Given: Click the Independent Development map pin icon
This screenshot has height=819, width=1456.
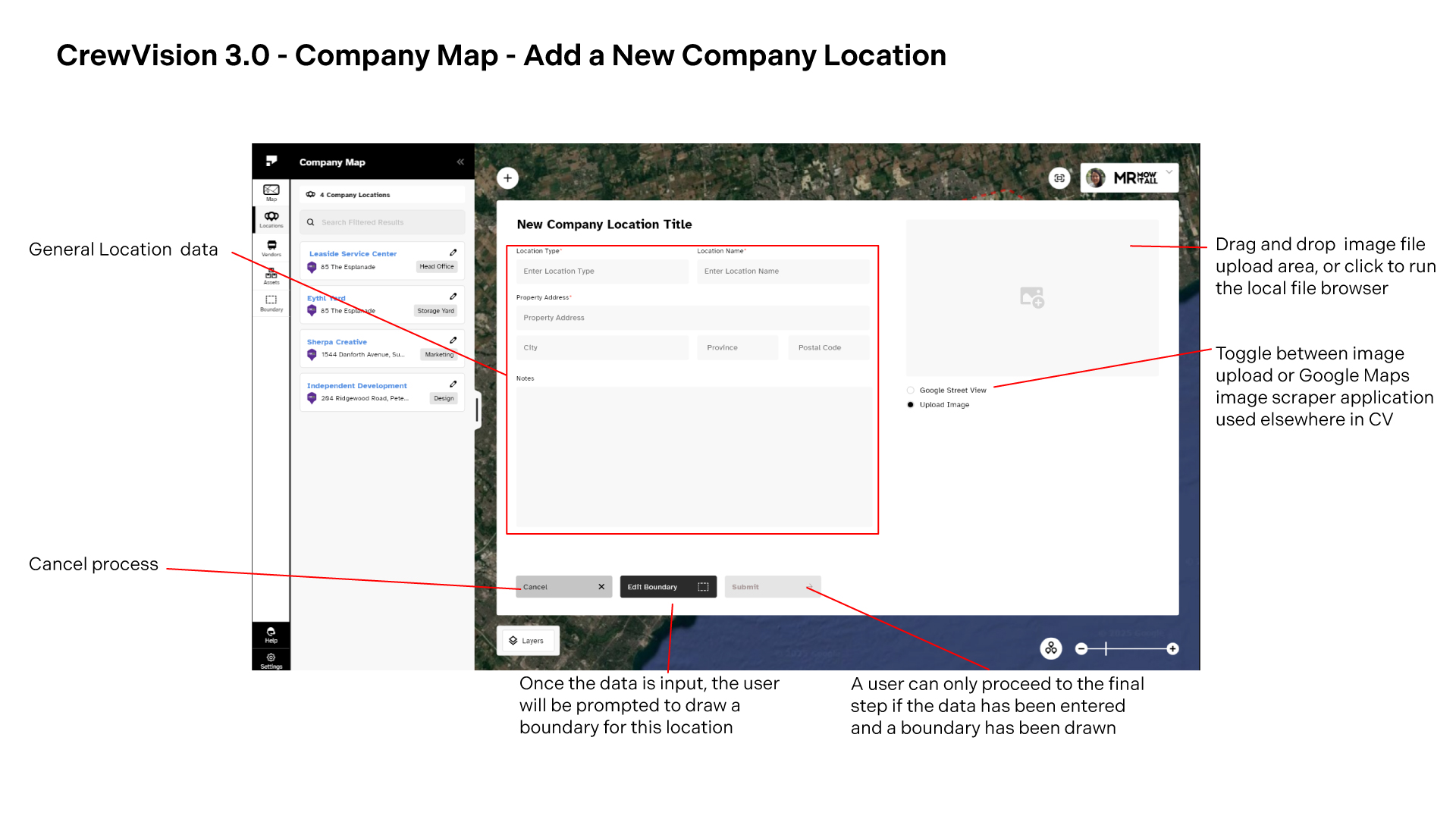Looking at the screenshot, I should tap(312, 398).
